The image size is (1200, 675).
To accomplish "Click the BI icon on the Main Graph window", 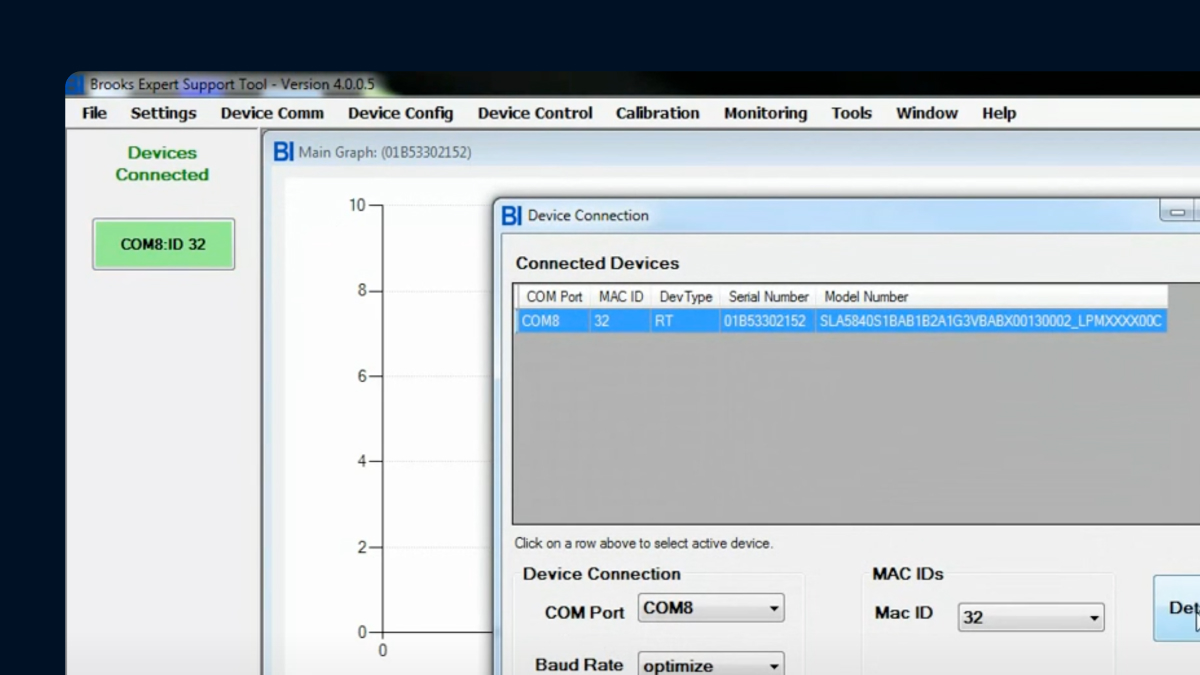I will (283, 151).
